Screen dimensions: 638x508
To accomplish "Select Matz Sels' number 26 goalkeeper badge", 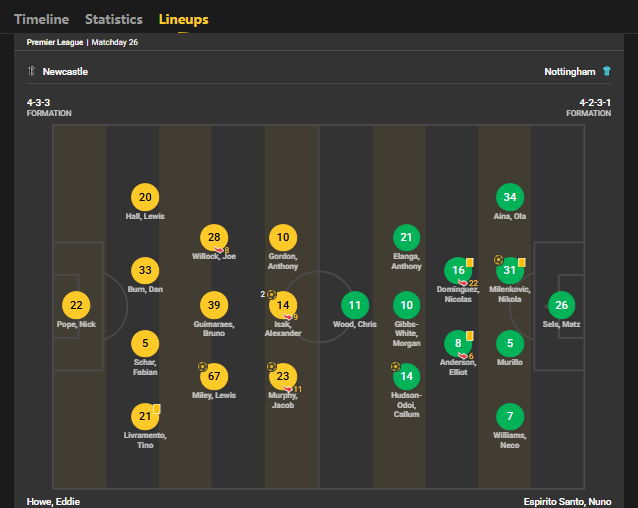I will (562, 305).
